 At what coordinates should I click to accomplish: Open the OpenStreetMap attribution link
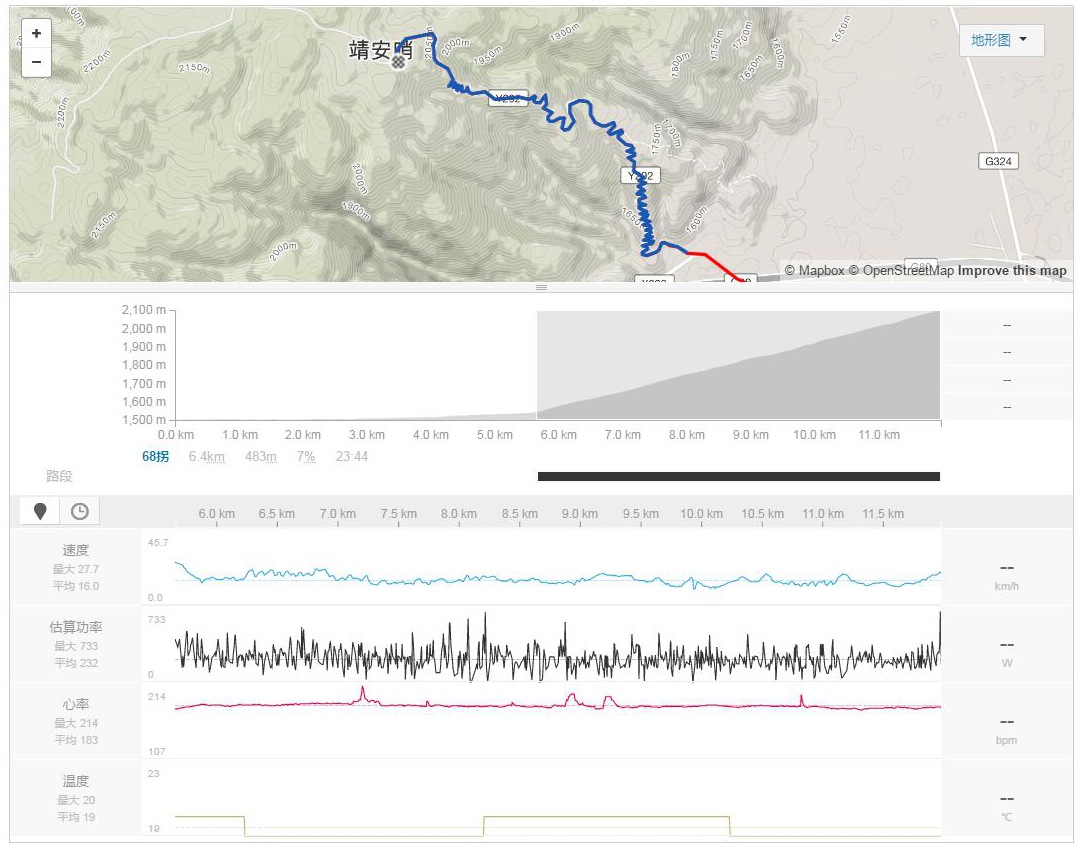pyautogui.click(x=901, y=271)
